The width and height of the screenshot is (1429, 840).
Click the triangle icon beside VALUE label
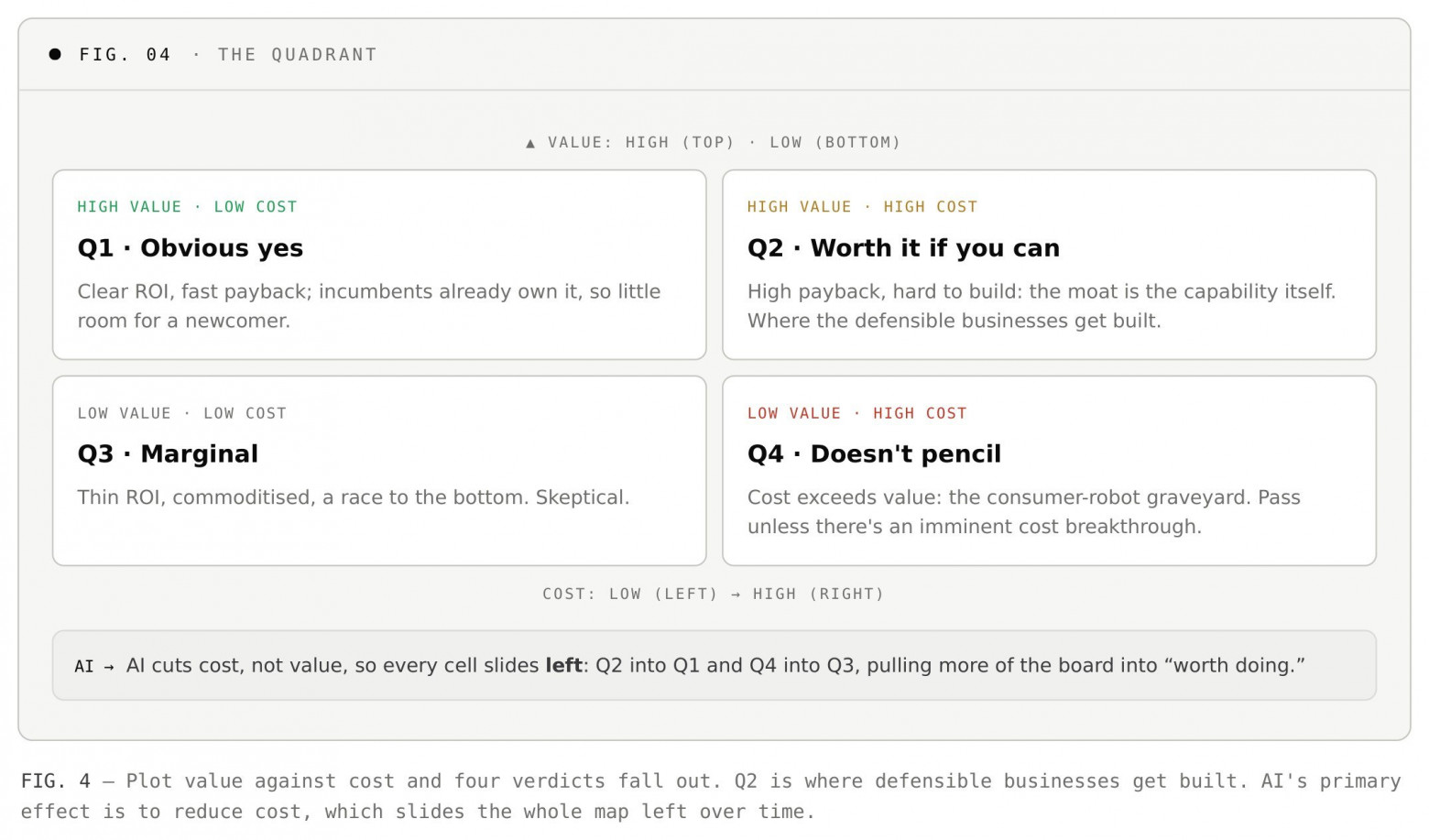click(530, 143)
